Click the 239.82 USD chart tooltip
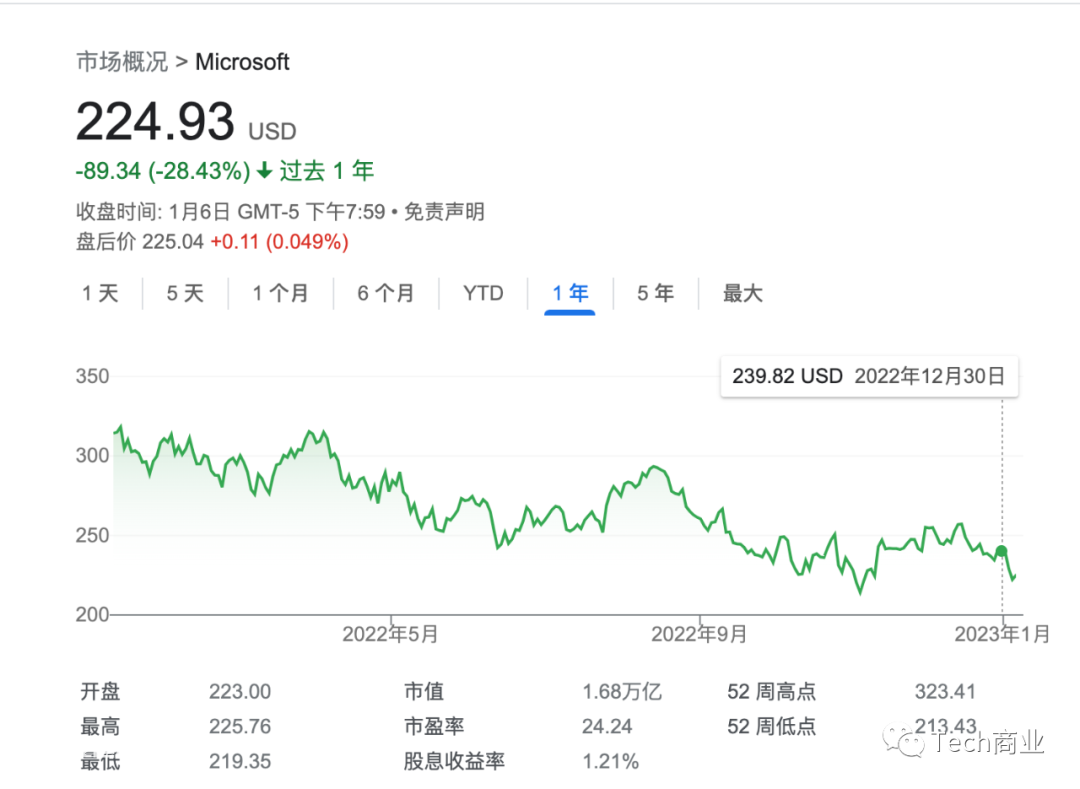This screenshot has width=1080, height=789. (869, 377)
